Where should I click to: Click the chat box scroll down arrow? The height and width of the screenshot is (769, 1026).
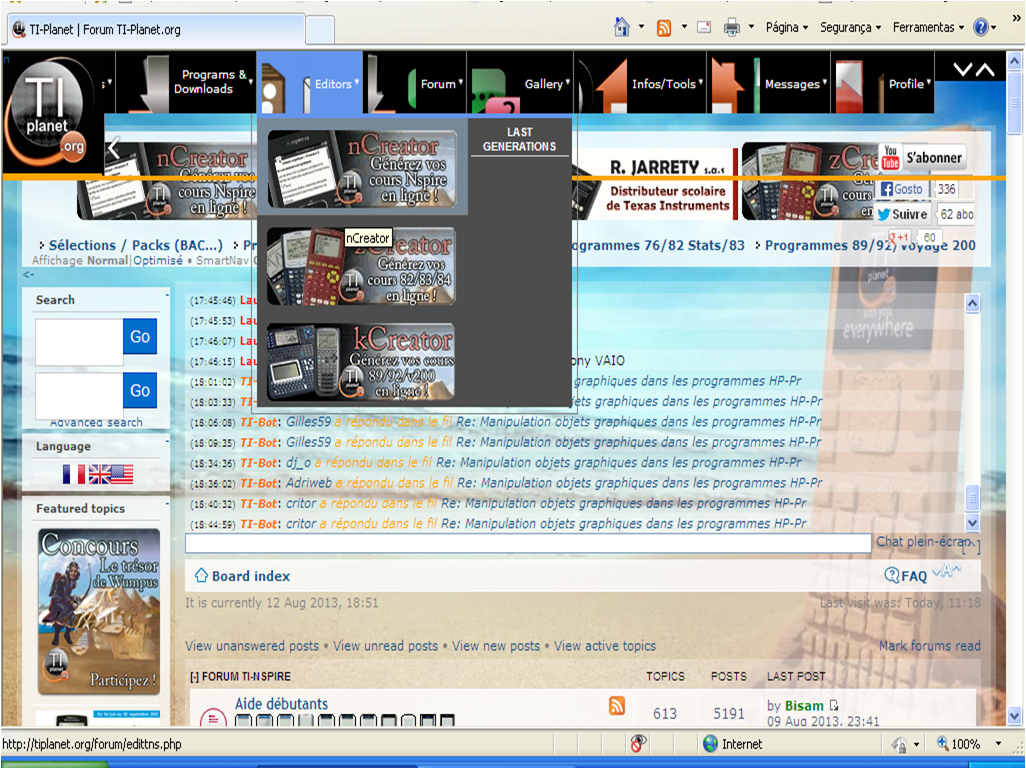(972, 522)
